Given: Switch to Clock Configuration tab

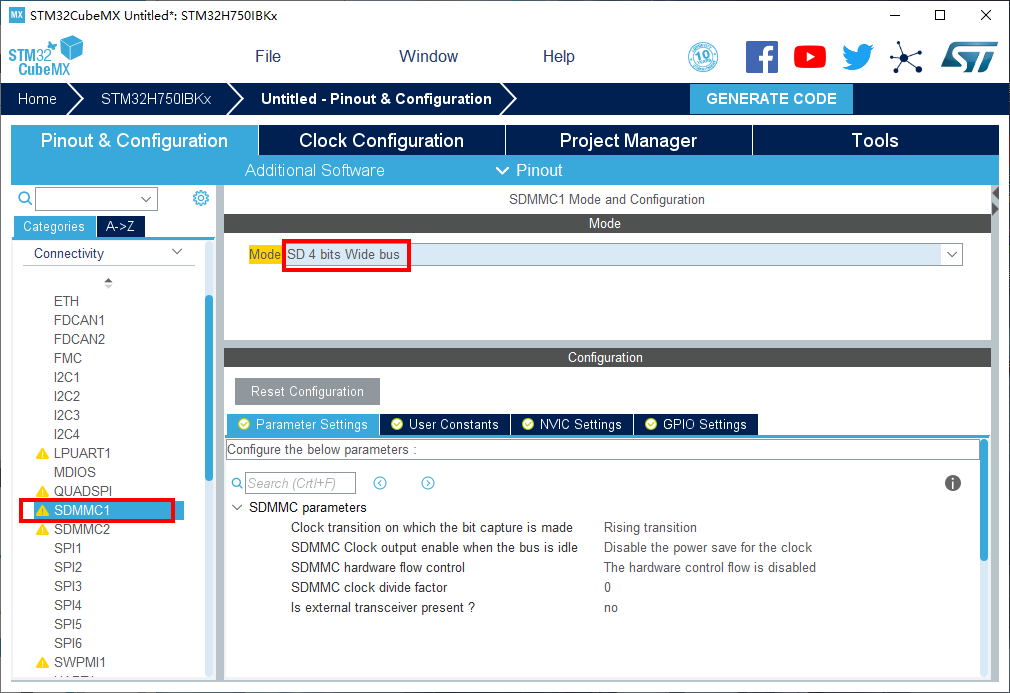Looking at the screenshot, I should coord(381,141).
